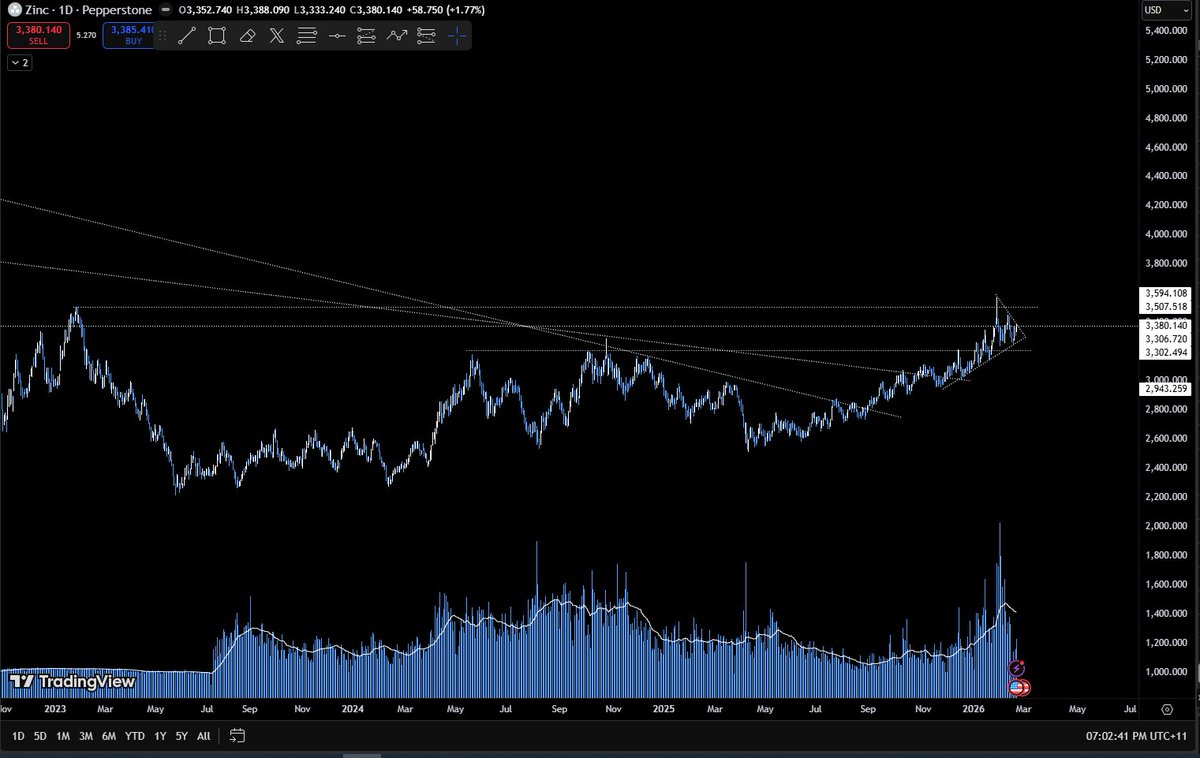Click the 3,306.720 price label
The height and width of the screenshot is (758, 1200).
coord(1165,340)
